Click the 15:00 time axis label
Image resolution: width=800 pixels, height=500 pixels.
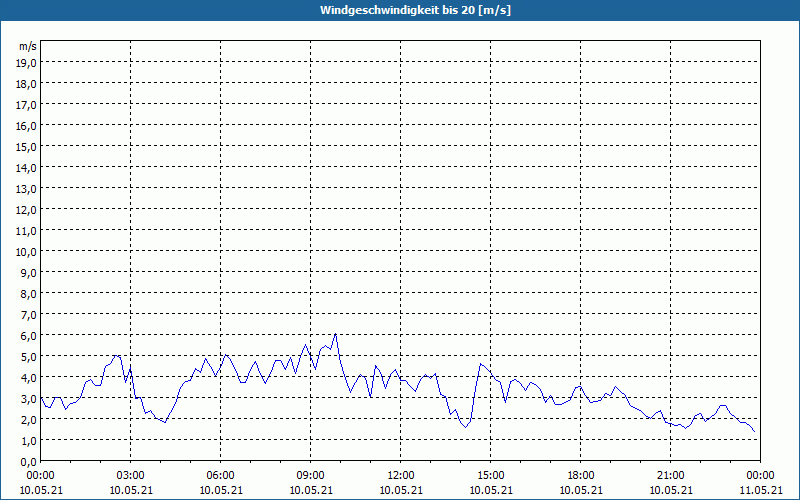(x=491, y=476)
